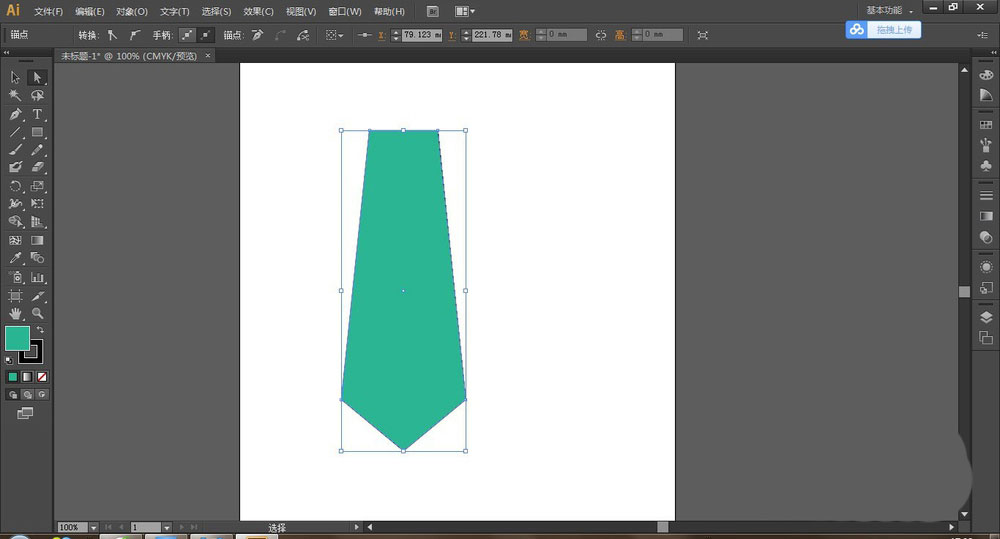
Task: Toggle constrain width and height link
Action: (x=601, y=35)
